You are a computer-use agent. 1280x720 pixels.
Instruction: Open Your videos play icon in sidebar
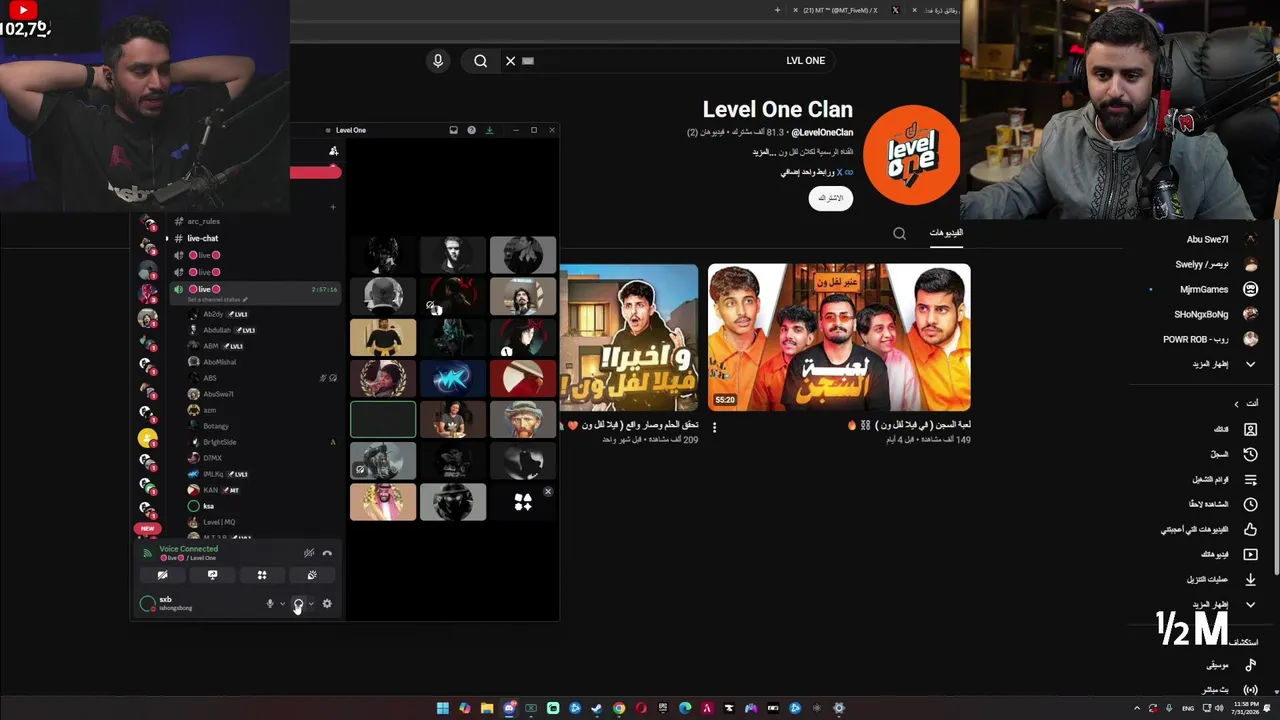(x=1250, y=554)
